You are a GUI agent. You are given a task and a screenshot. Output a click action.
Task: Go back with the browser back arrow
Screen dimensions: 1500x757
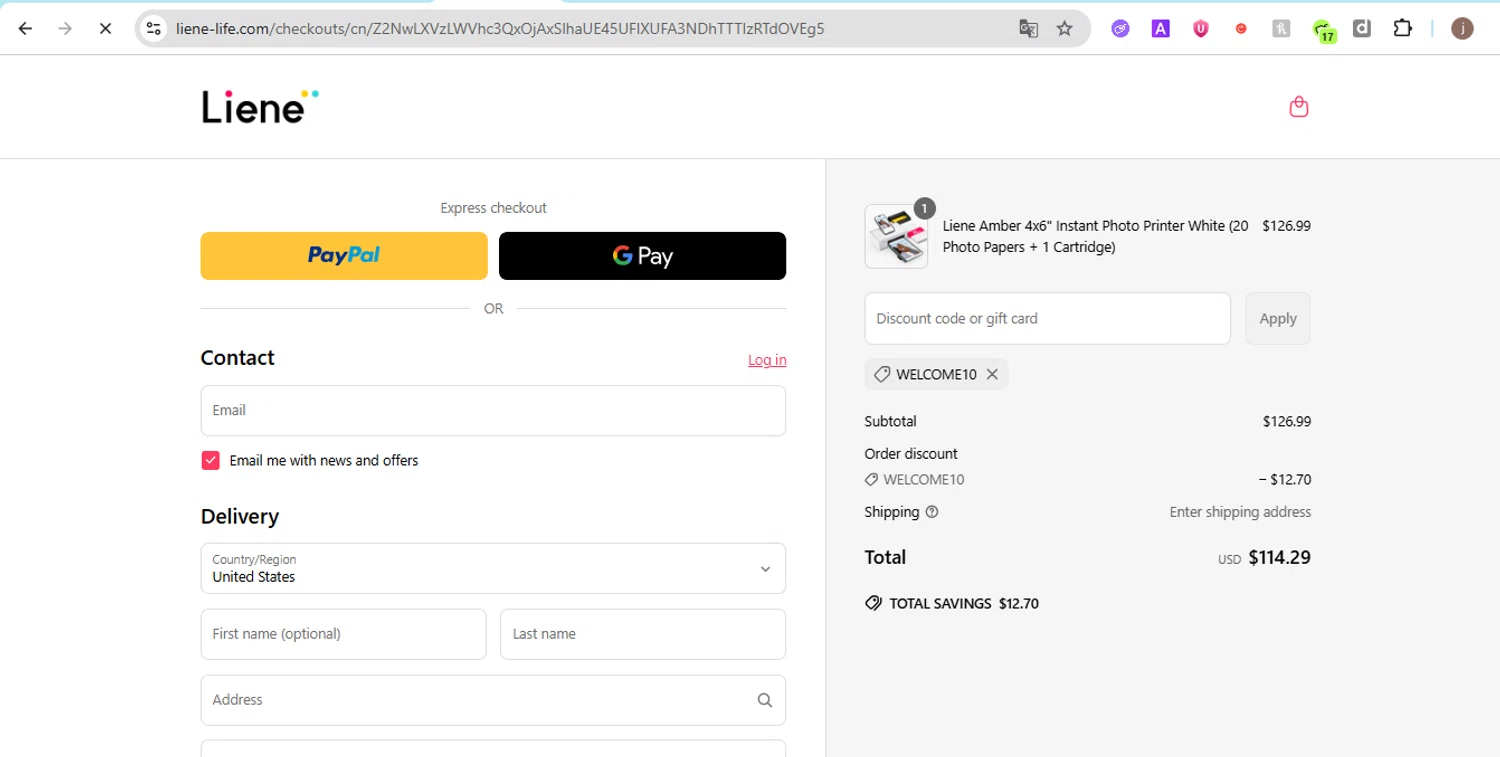26,29
